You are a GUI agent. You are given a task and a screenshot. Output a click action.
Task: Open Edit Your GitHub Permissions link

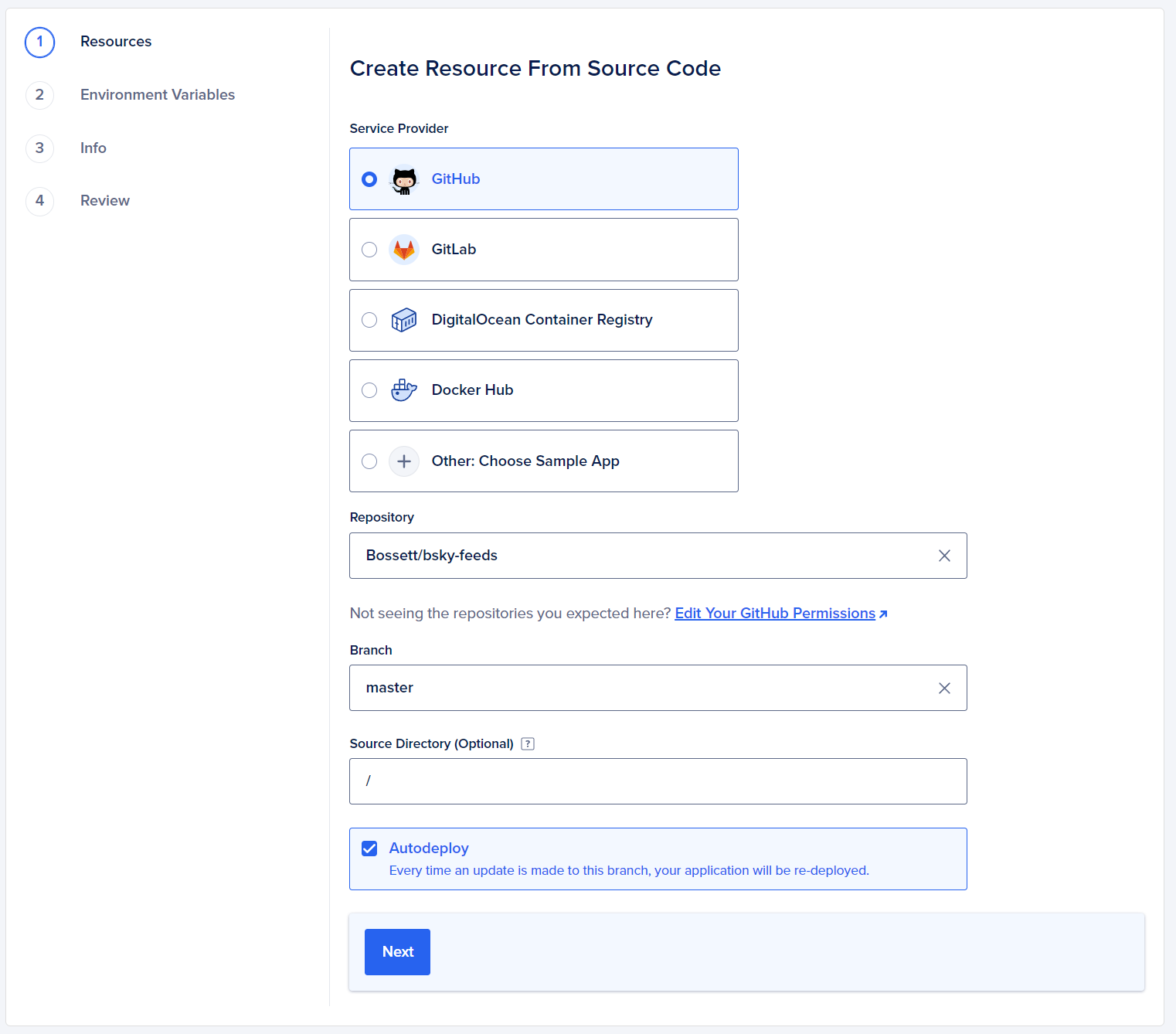pos(775,614)
